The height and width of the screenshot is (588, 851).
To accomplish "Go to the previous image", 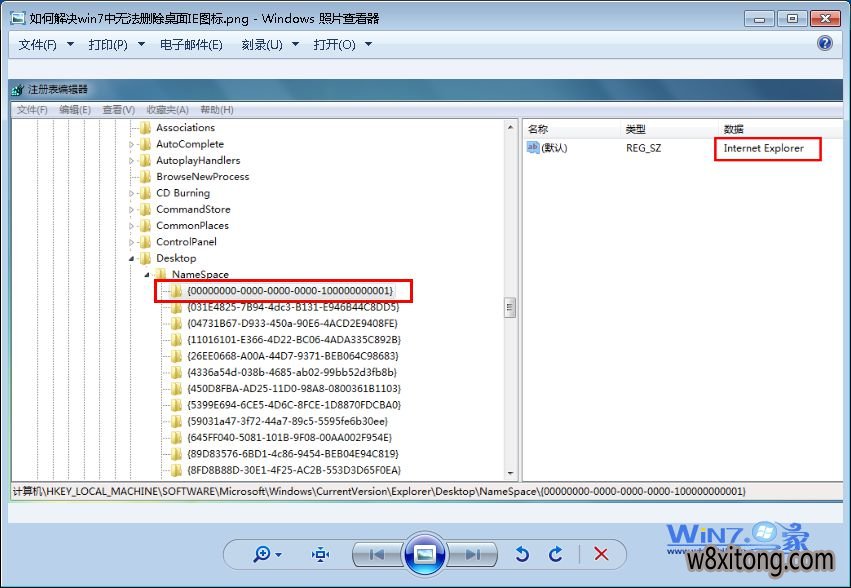I will [x=378, y=554].
